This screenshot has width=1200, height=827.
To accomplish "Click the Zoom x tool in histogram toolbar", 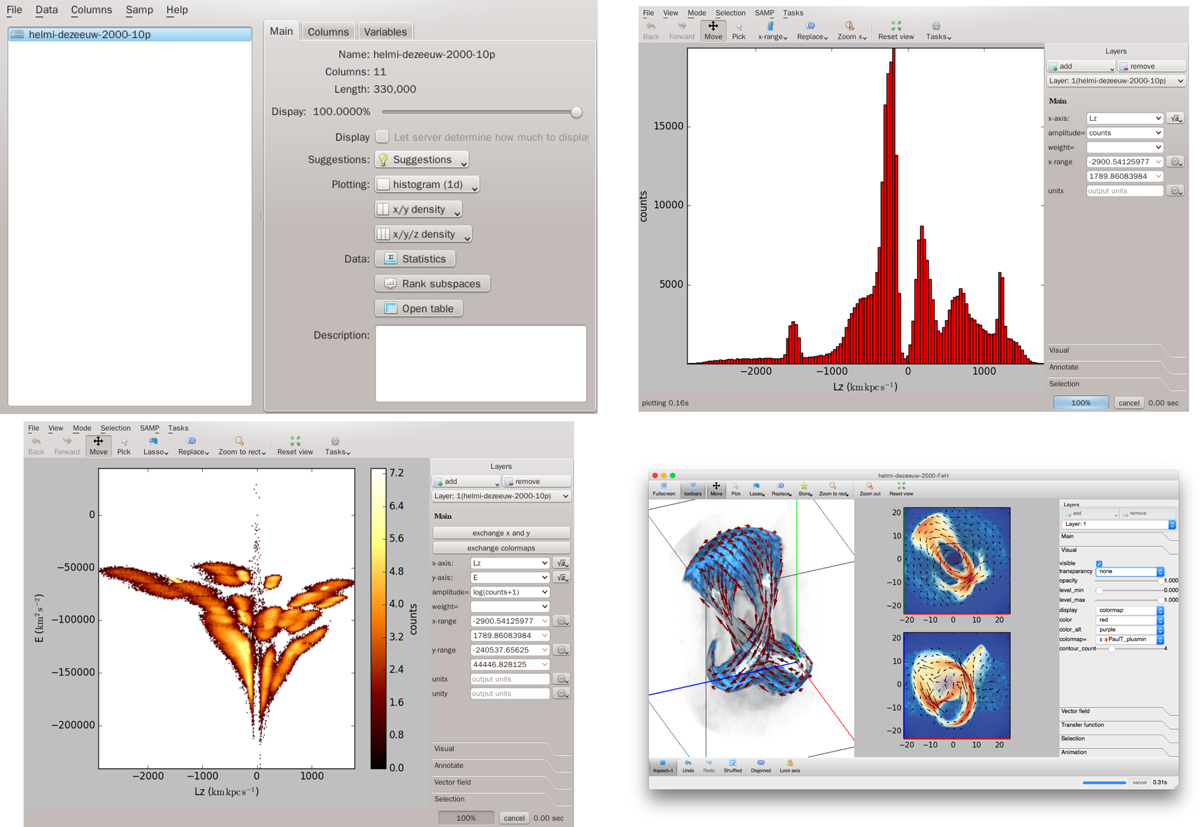I will tap(850, 30).
